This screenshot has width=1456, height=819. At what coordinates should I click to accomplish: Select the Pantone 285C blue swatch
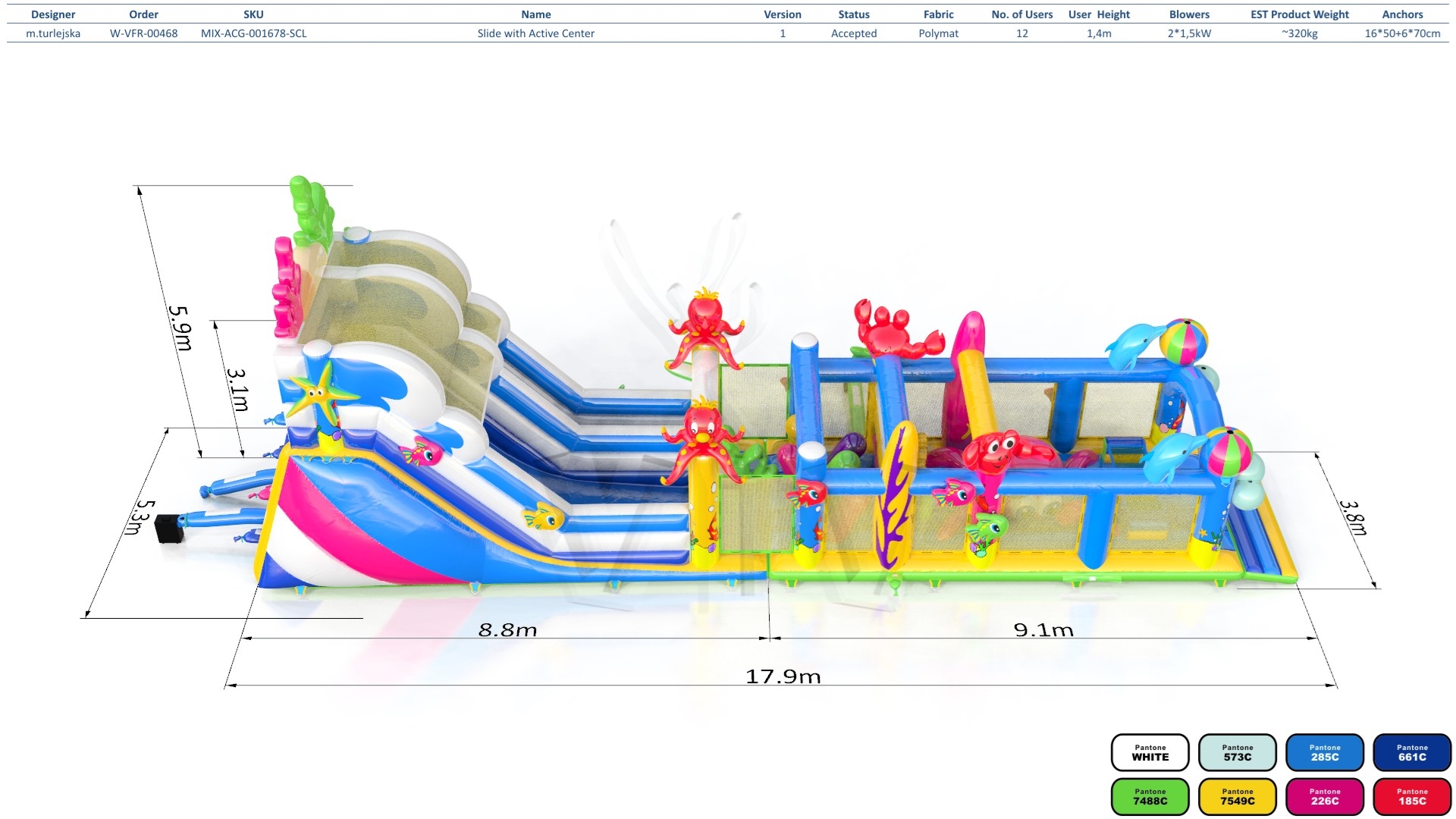pyautogui.click(x=1325, y=752)
